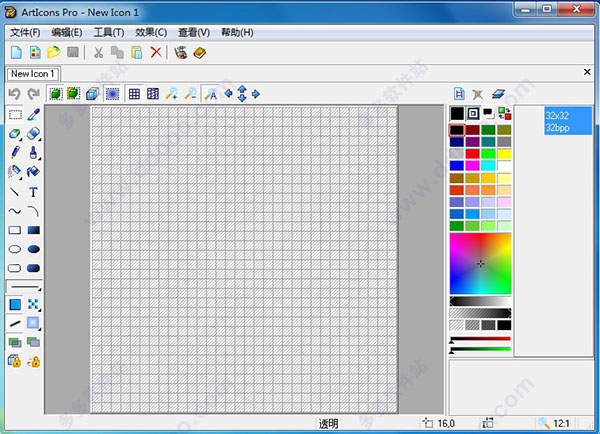Open the 查看(V) menu
Screen dimensions: 600x434
(194, 33)
